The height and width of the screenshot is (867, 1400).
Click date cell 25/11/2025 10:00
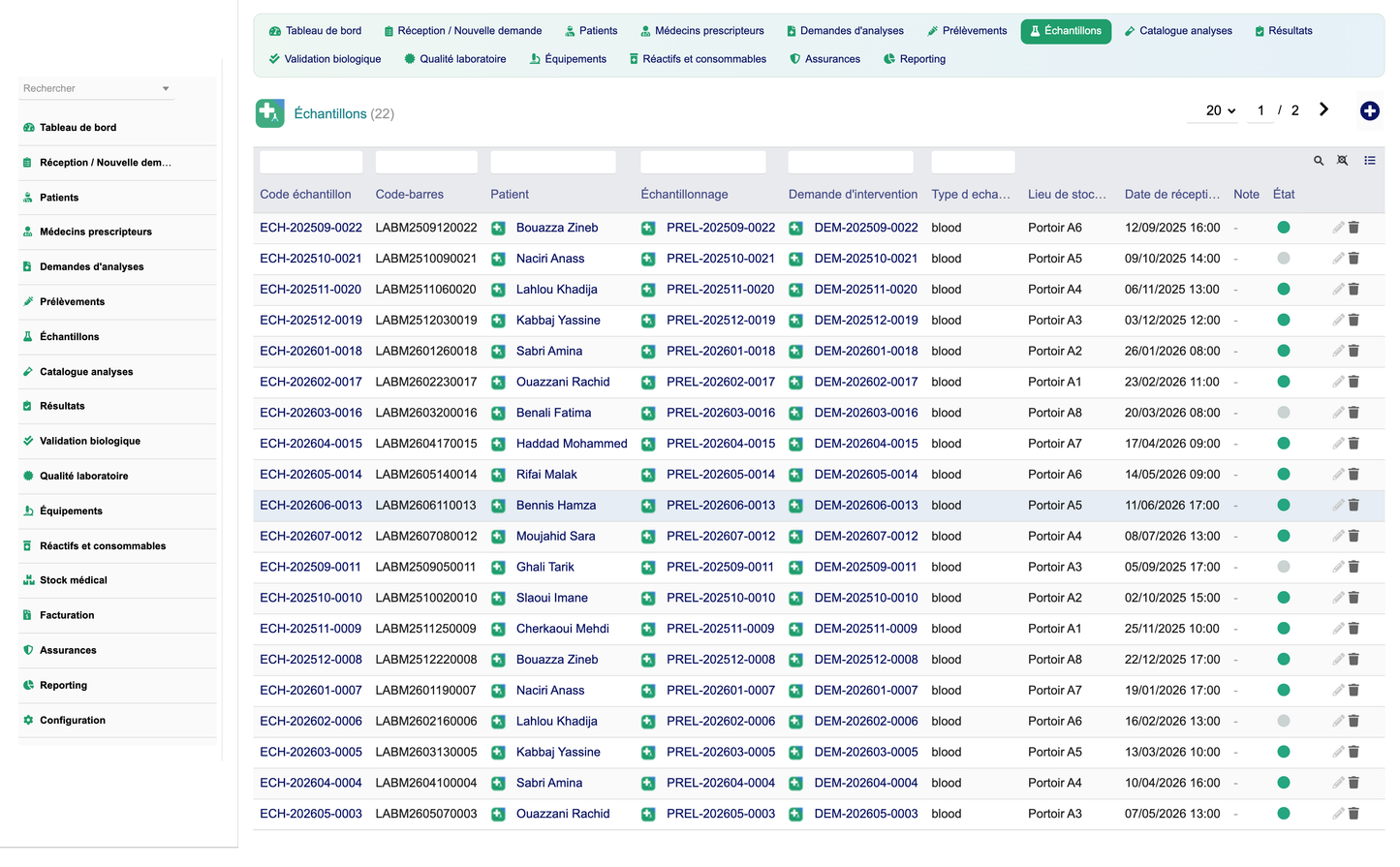(1172, 629)
